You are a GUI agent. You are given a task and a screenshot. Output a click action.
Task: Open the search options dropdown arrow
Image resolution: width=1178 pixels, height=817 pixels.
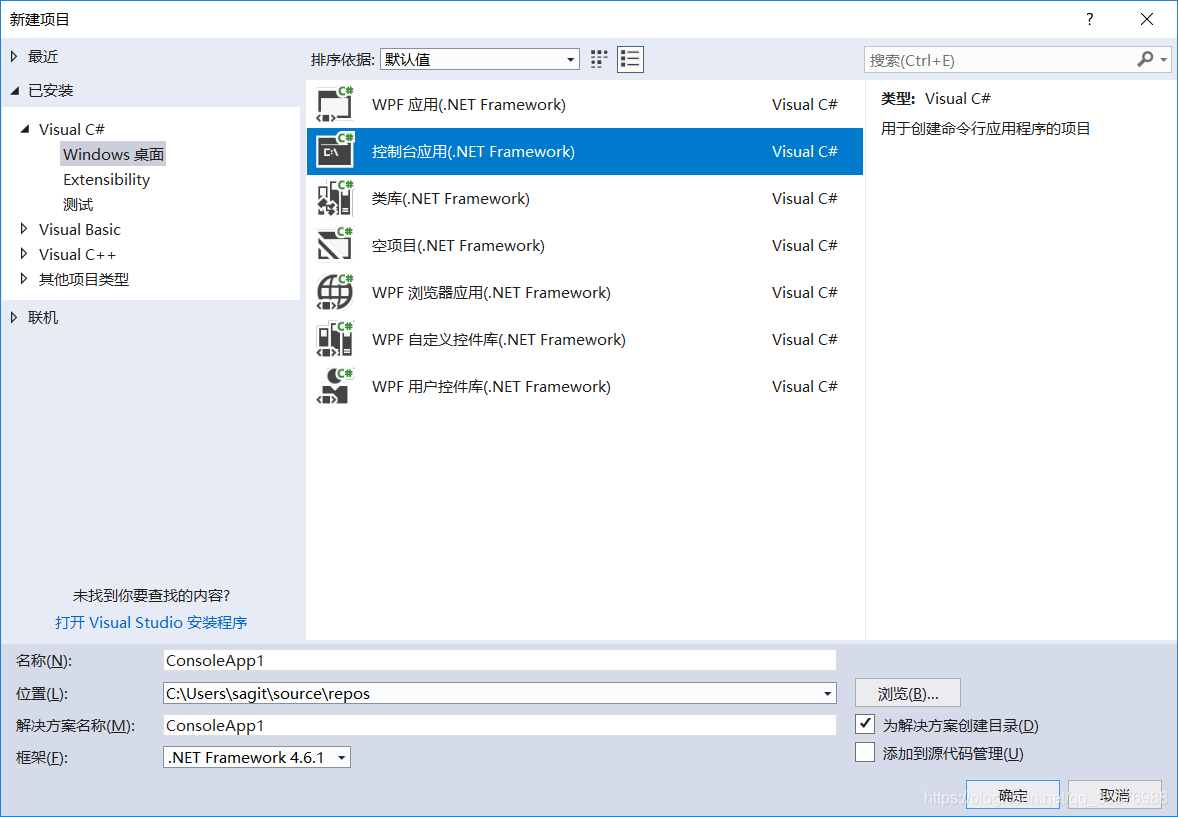1164,59
